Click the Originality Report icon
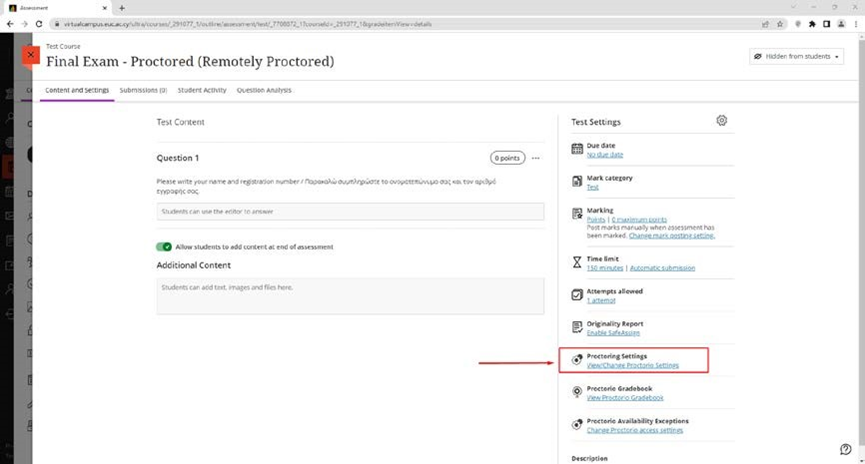 click(577, 327)
